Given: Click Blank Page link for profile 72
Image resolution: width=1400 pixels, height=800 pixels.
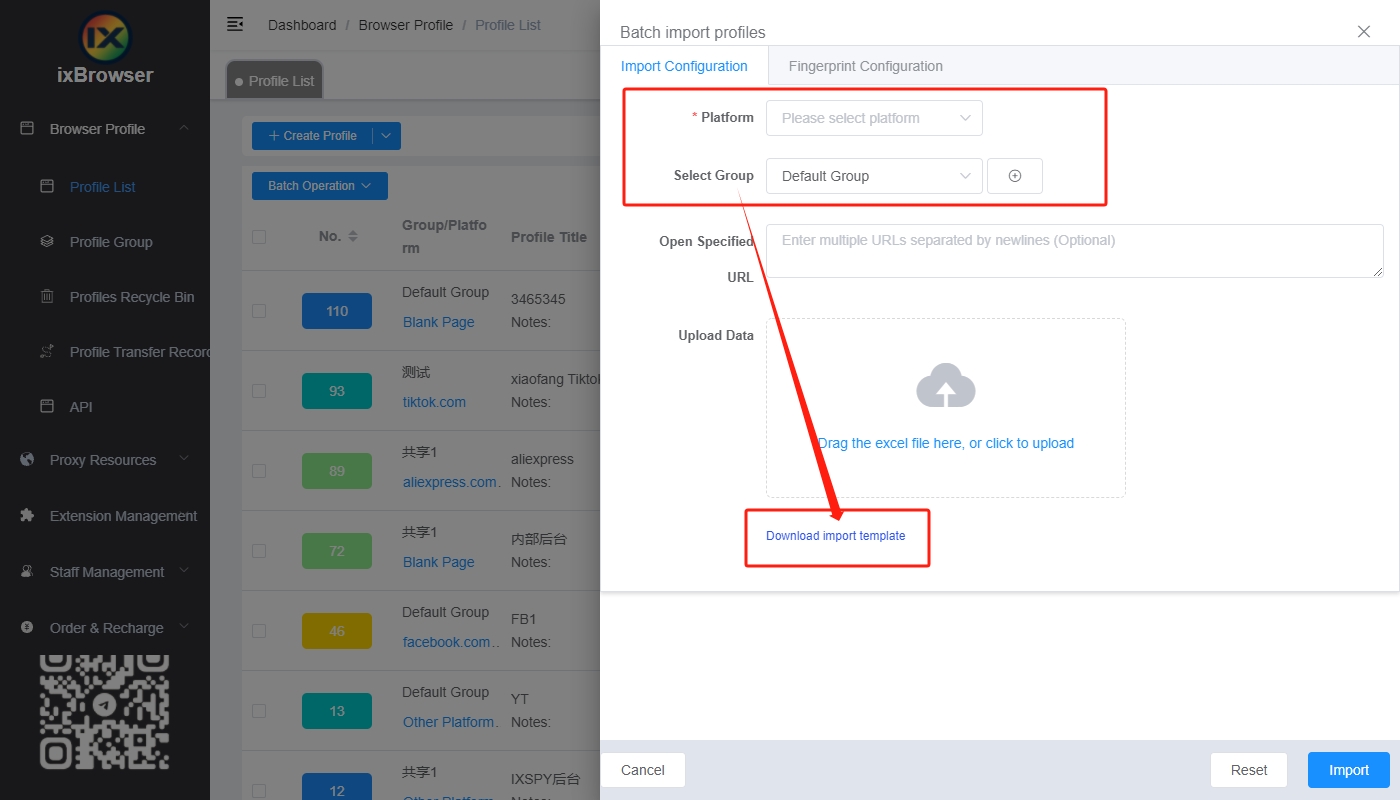Looking at the screenshot, I should [439, 562].
